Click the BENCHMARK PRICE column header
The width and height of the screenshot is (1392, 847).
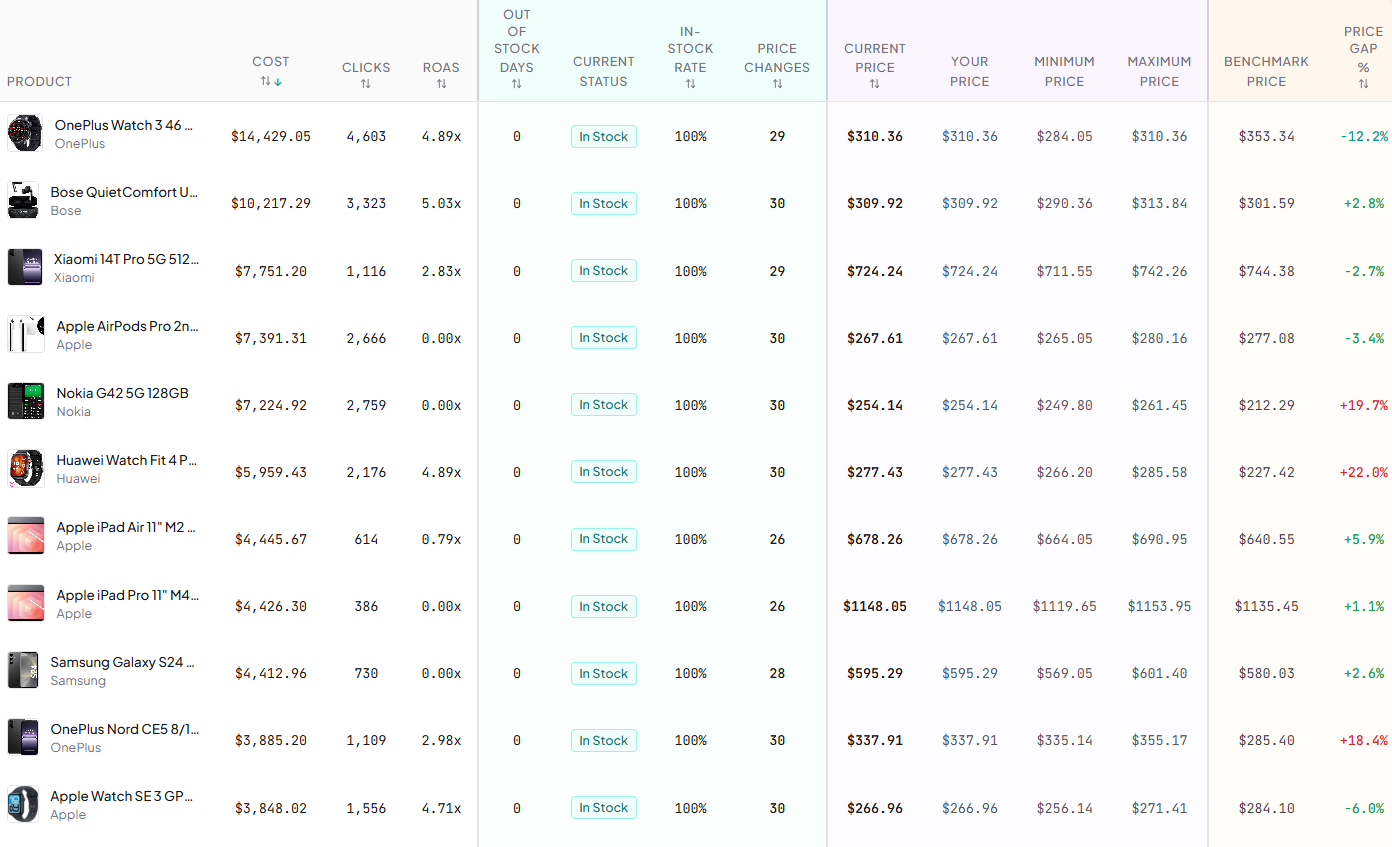[x=1266, y=68]
